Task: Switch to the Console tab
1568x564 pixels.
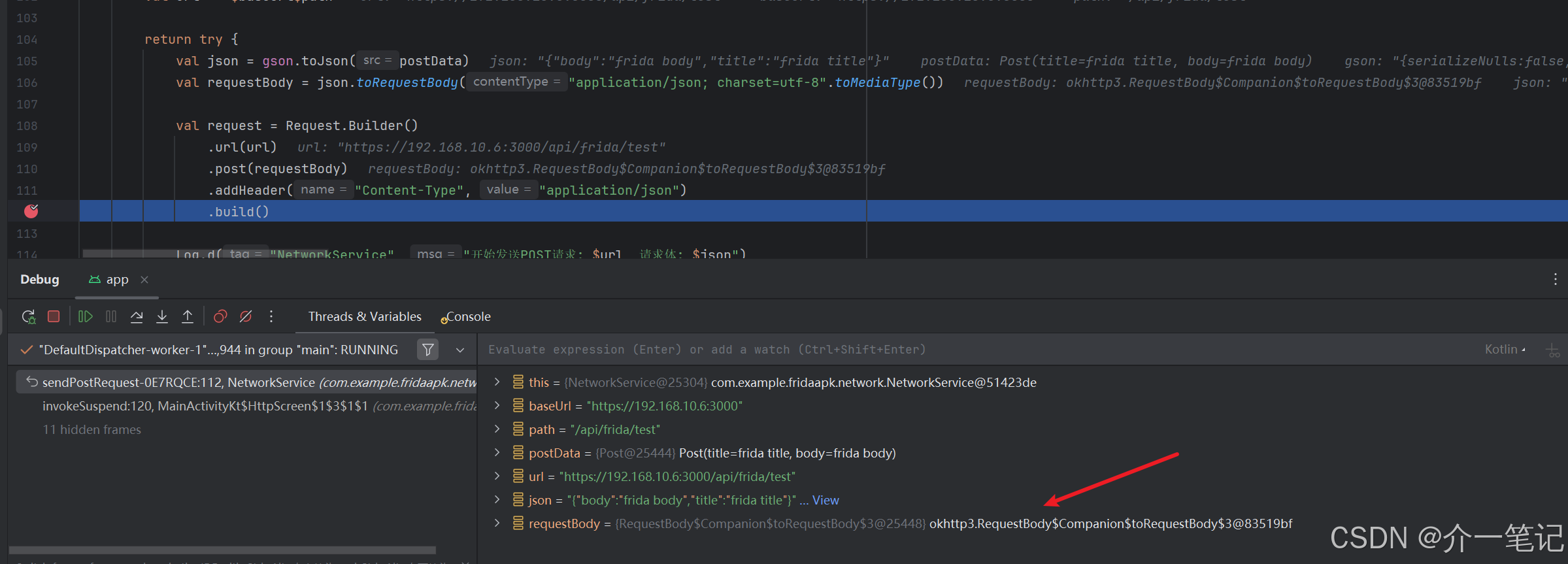Action: pos(467,317)
